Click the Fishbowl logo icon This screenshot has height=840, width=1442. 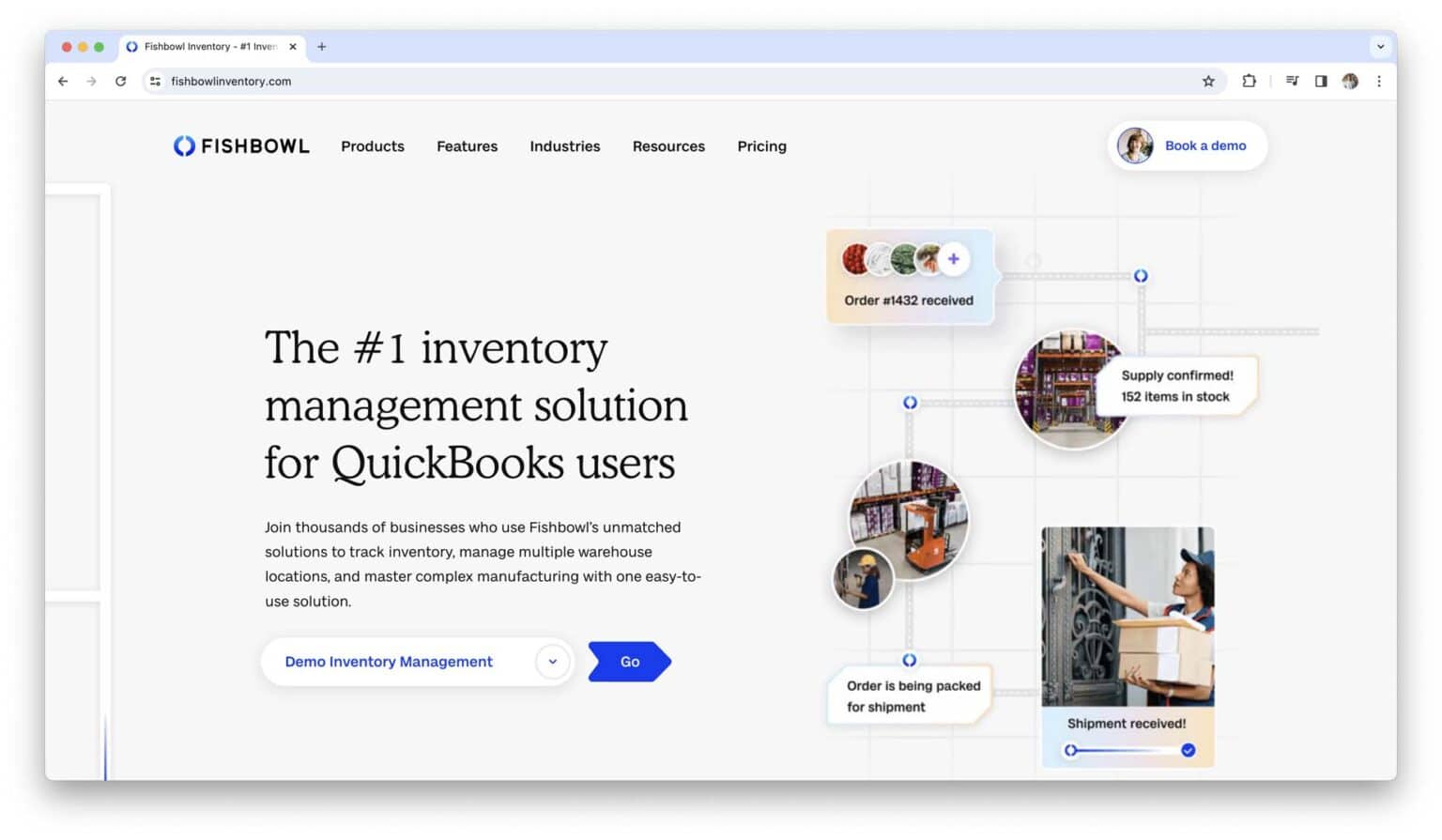tap(183, 145)
